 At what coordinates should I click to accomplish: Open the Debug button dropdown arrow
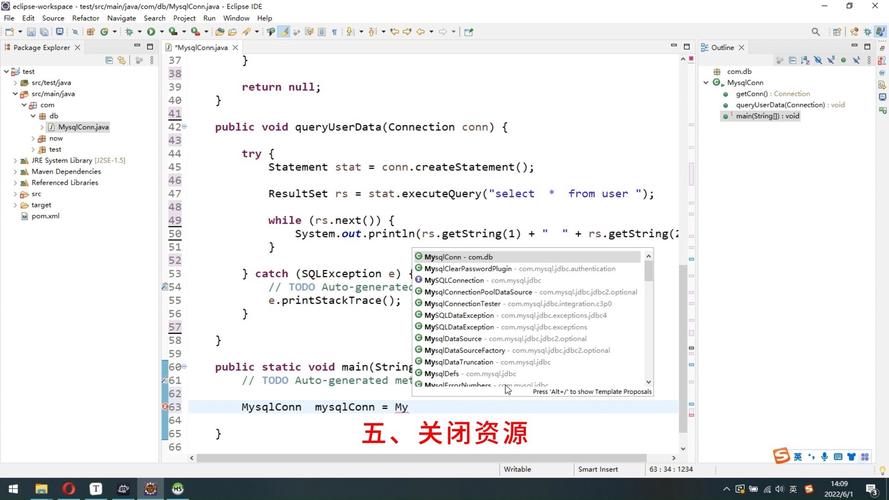tap(139, 32)
